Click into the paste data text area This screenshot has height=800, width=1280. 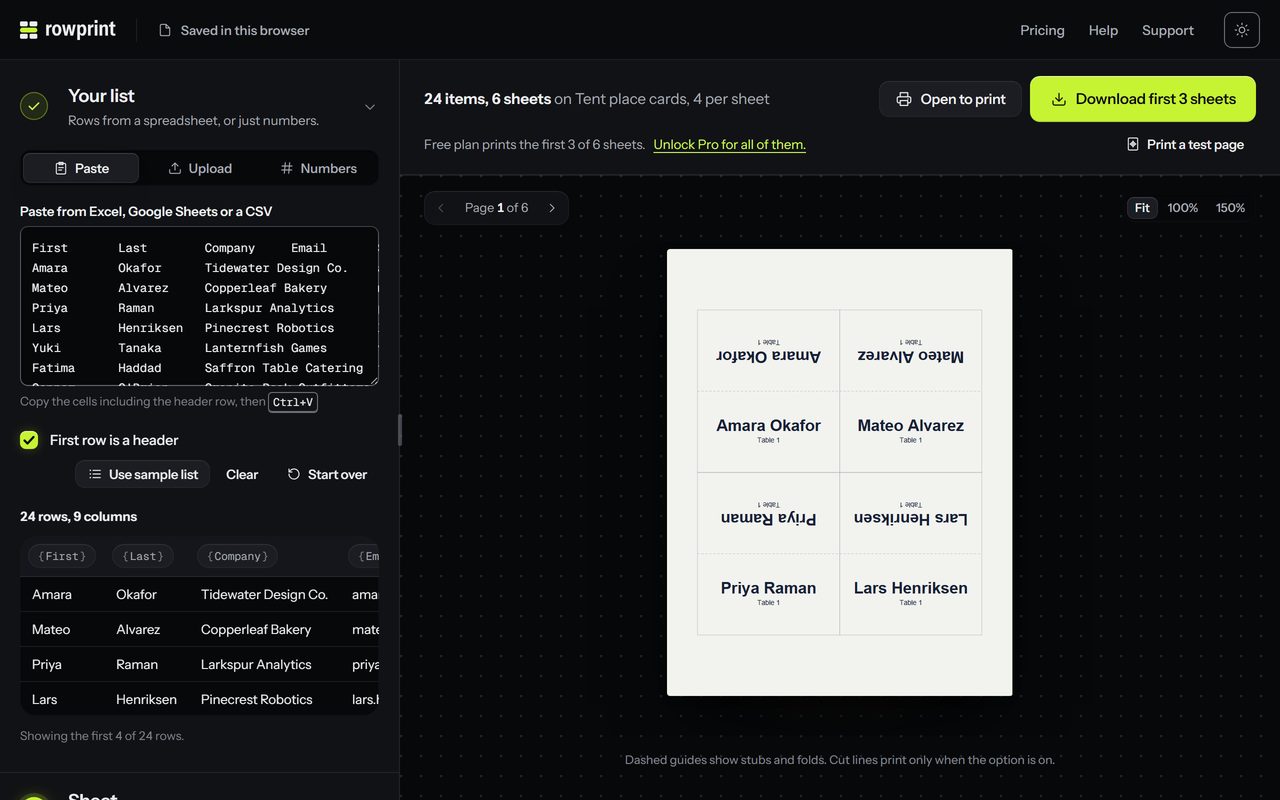coord(199,306)
